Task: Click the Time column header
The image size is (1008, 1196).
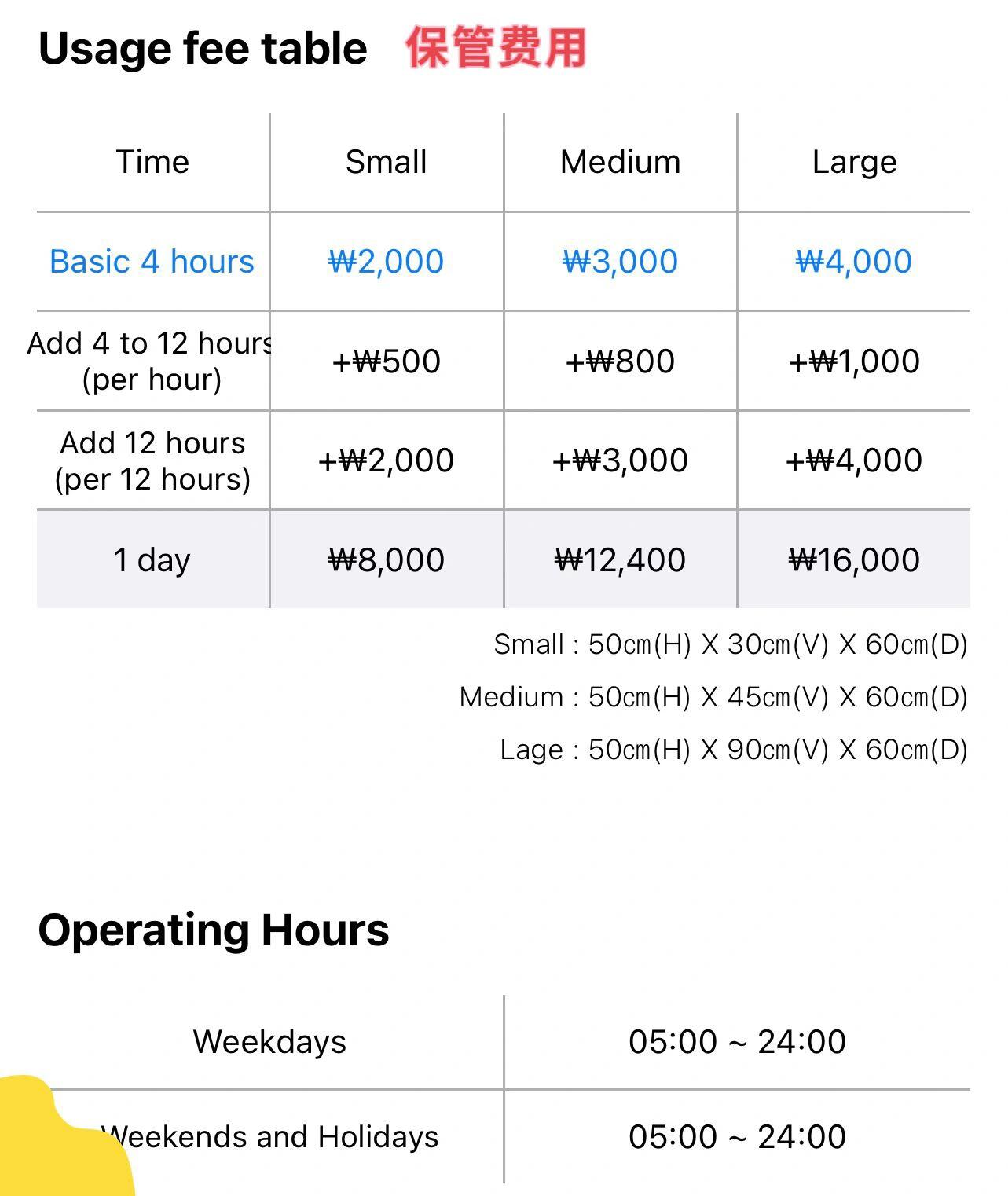Action: pos(152,162)
